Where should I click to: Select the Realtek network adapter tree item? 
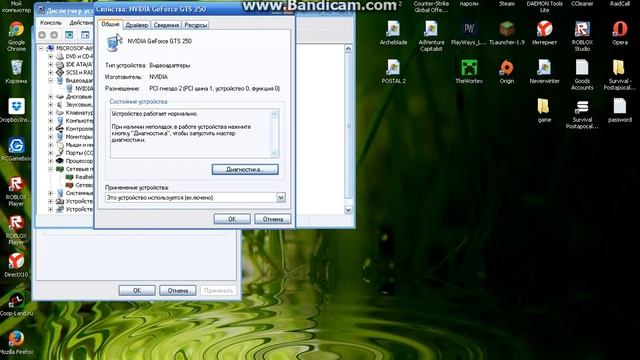(80, 177)
